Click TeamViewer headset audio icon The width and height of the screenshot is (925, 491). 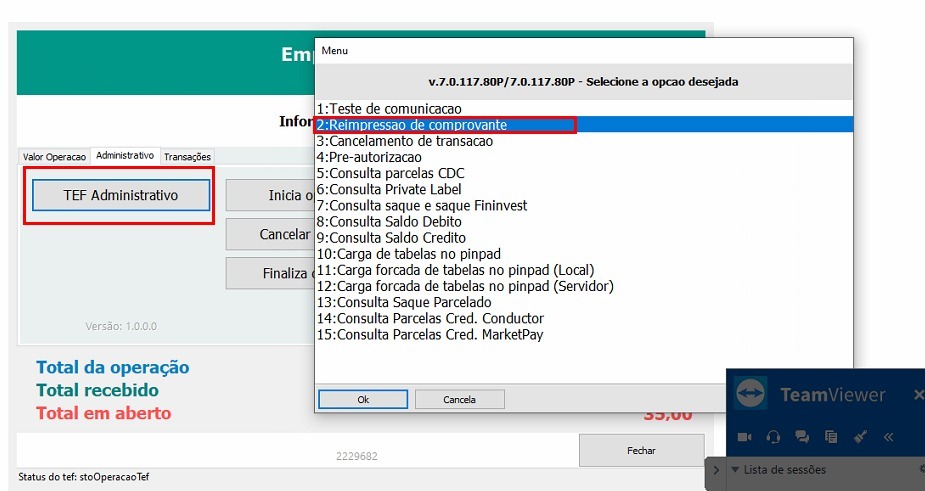[x=773, y=437]
